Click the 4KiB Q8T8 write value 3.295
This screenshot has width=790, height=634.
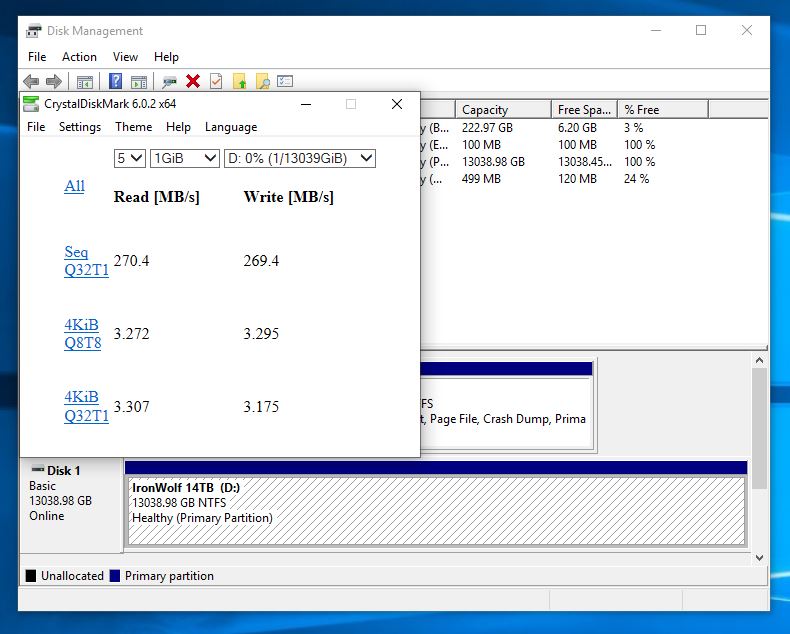261,334
